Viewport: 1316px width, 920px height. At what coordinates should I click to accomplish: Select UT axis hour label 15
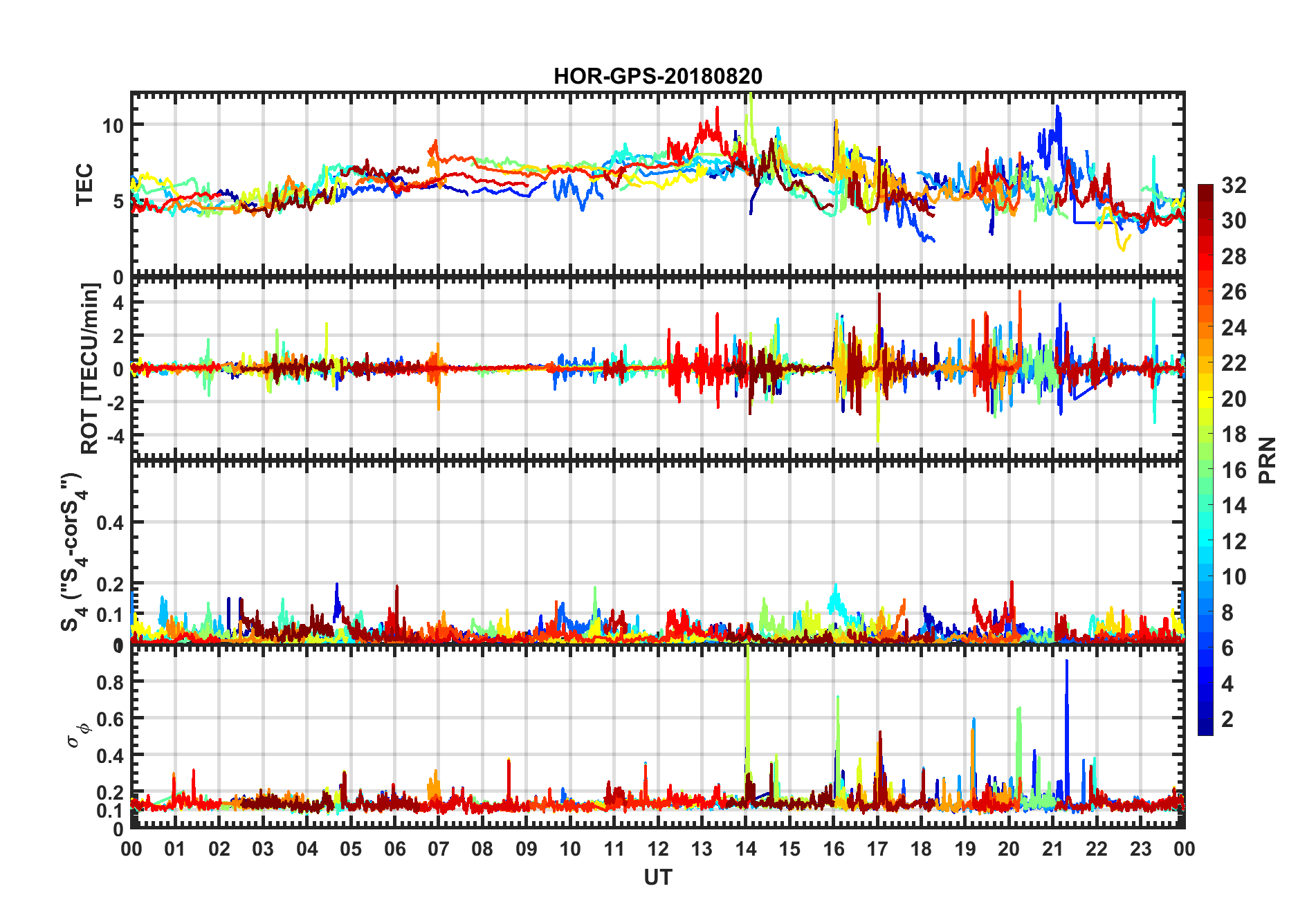pos(789,849)
